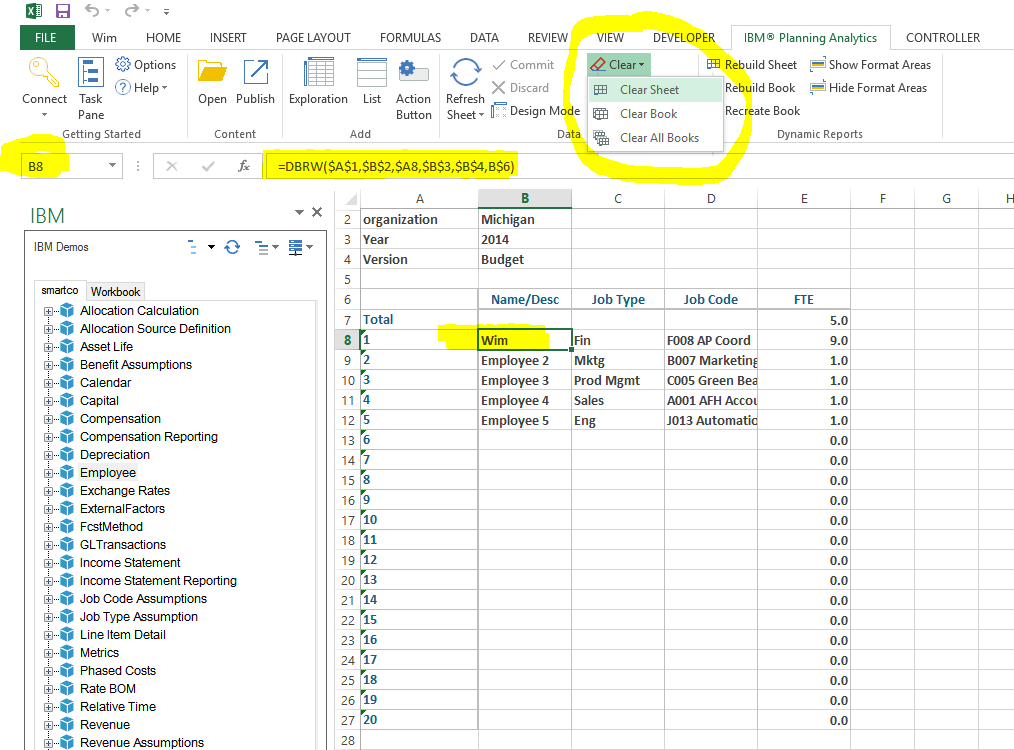Click Rebuild Sheet

(x=751, y=65)
